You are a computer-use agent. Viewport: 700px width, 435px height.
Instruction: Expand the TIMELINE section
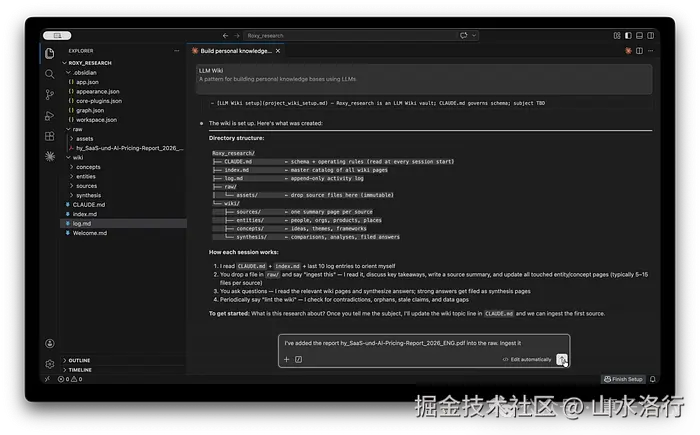tap(78, 370)
